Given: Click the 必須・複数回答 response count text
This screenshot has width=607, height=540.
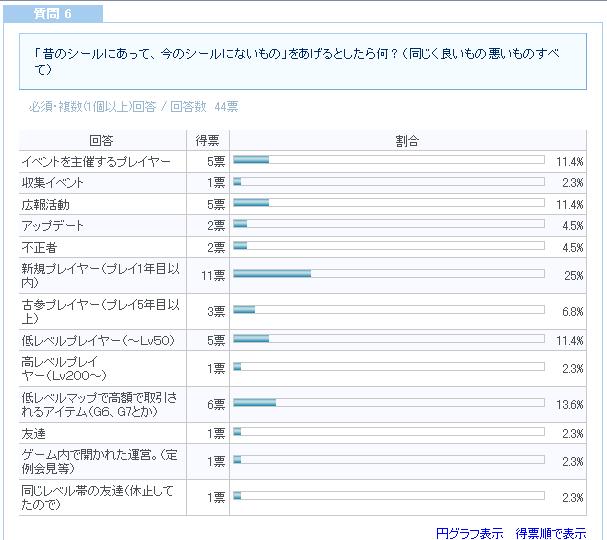Looking at the screenshot, I should (x=134, y=106).
